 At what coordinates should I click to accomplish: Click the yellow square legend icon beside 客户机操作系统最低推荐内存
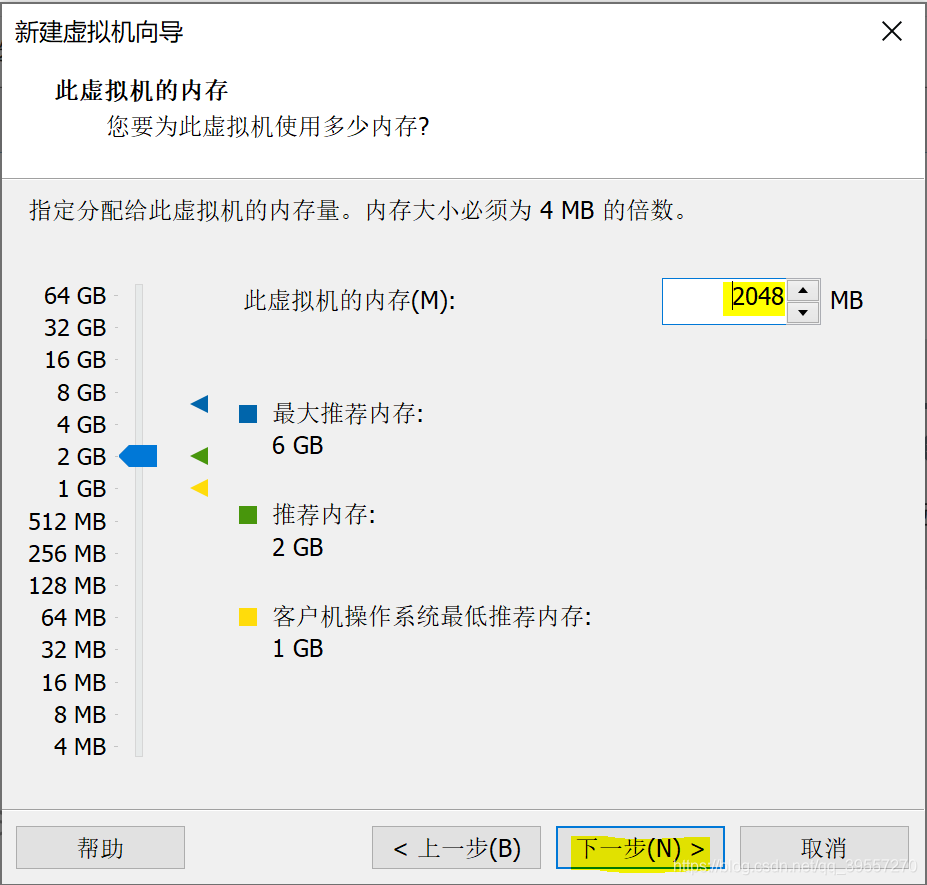(247, 617)
